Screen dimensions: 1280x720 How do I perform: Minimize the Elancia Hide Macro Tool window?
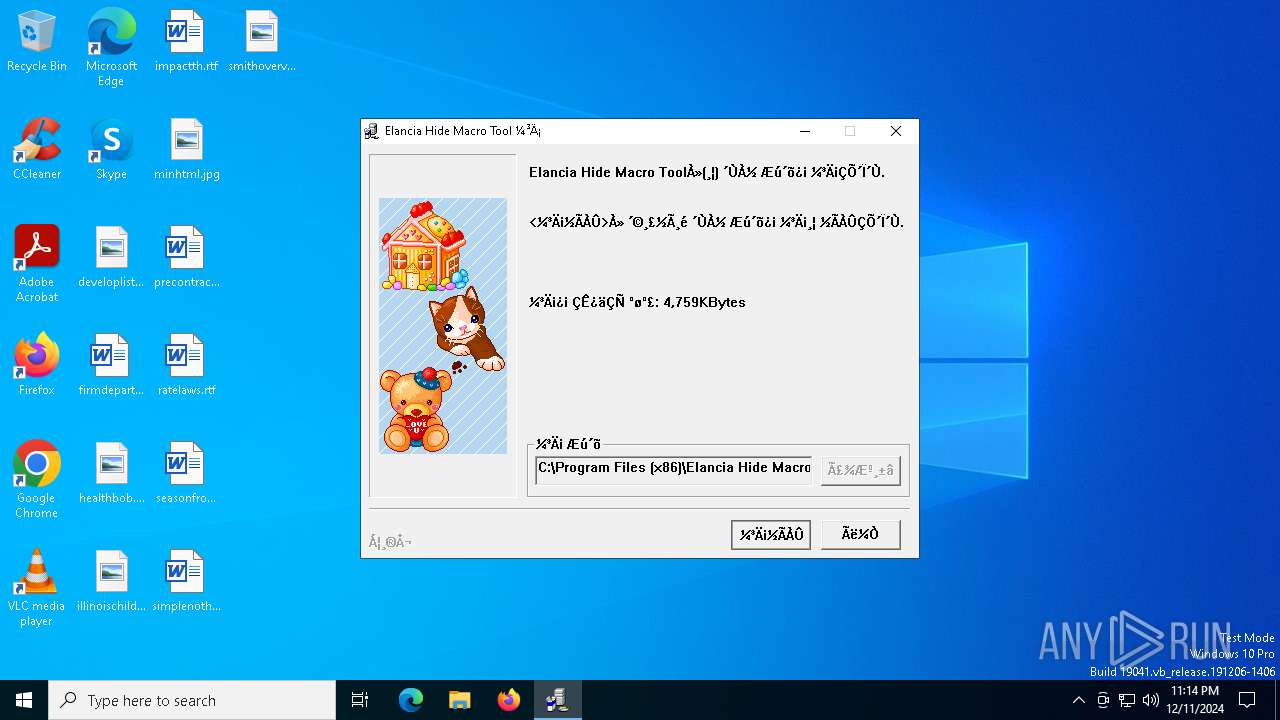click(x=805, y=131)
